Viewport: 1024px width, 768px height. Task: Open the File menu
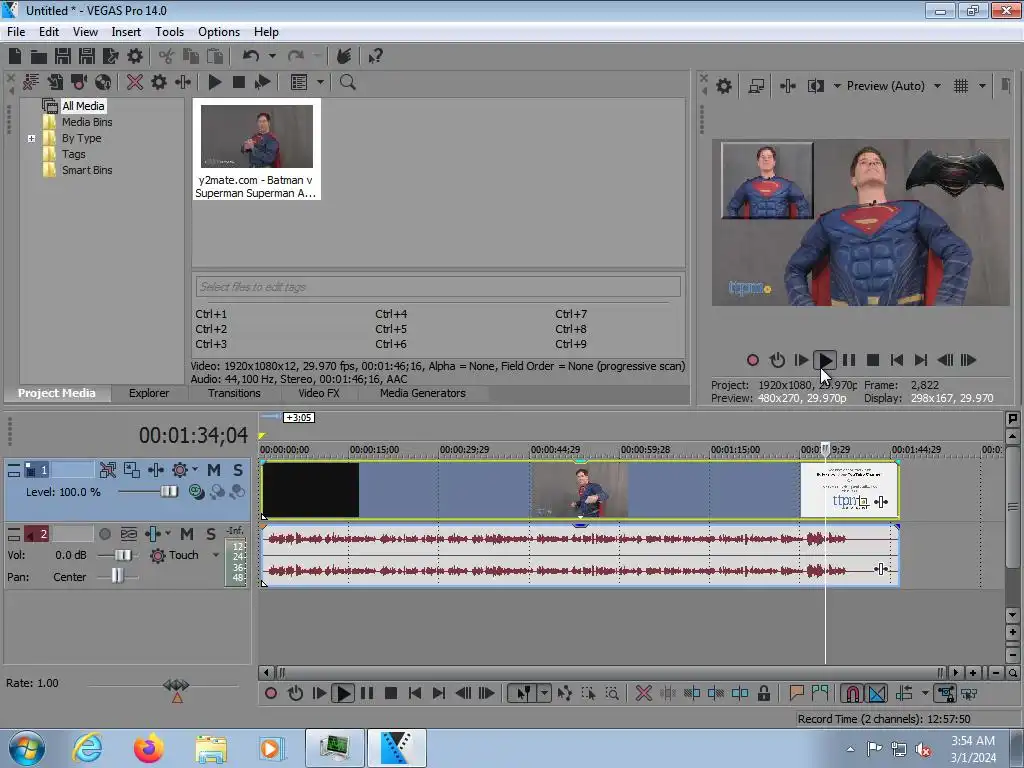click(16, 32)
